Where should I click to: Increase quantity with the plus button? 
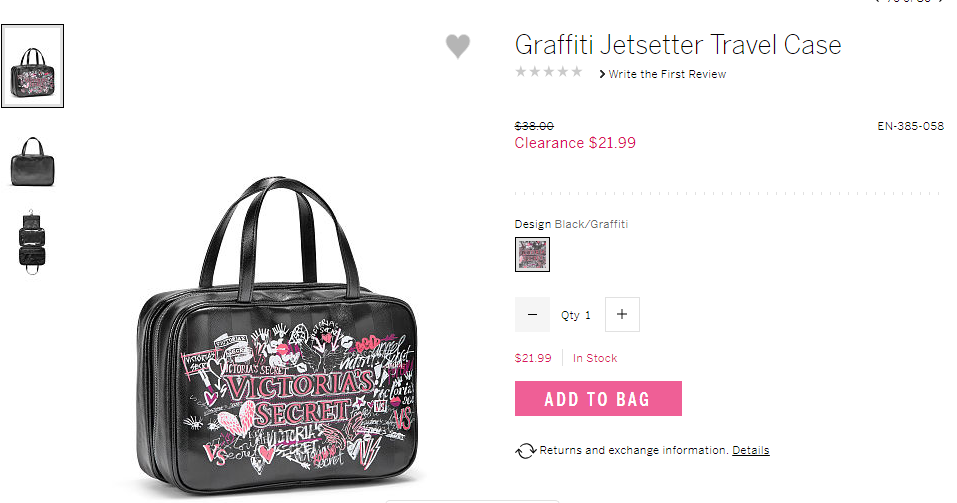tap(622, 314)
